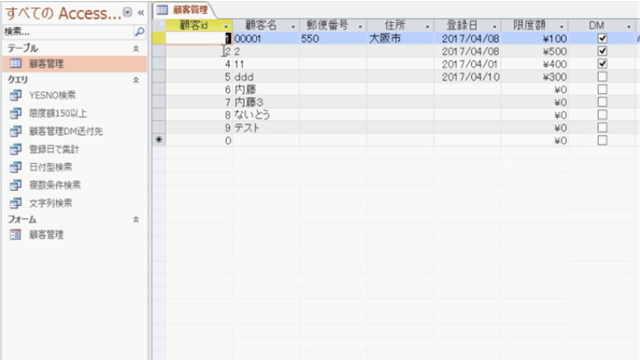Select the 顧客管理 table icon in navigation pane
This screenshot has width=640, height=360.
(x=16, y=63)
